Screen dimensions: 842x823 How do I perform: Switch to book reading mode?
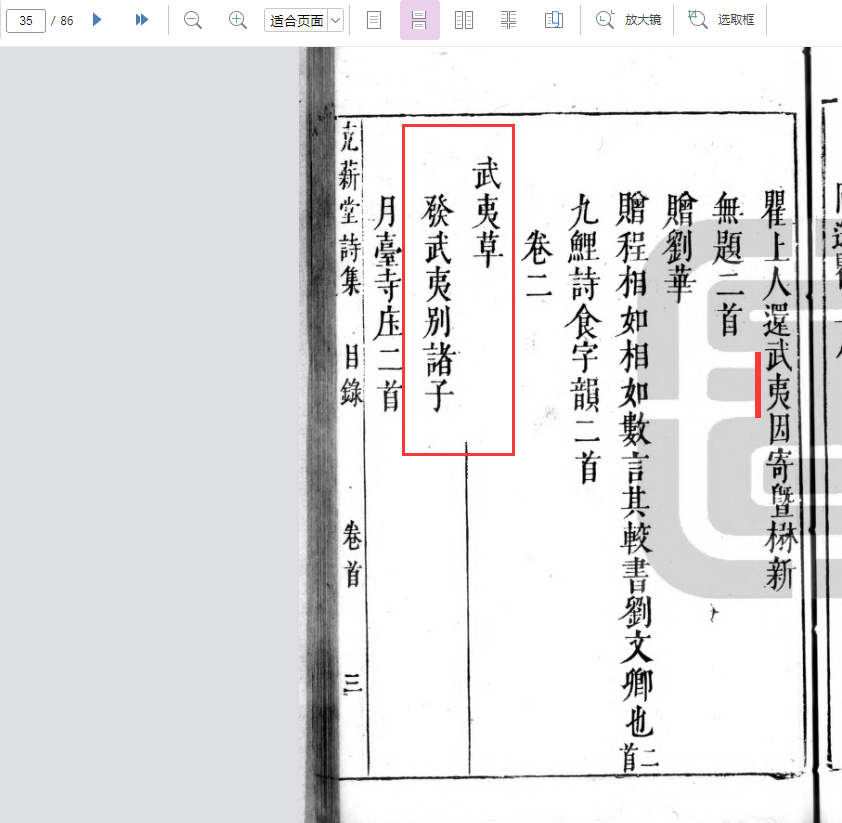tap(554, 20)
